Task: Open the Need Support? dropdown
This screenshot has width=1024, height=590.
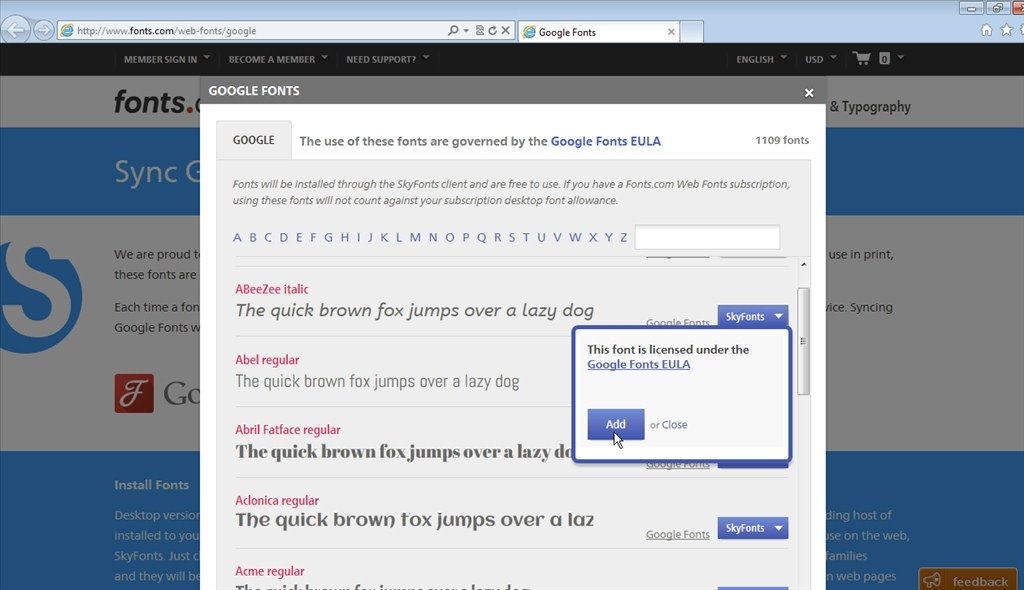Action: coord(388,59)
